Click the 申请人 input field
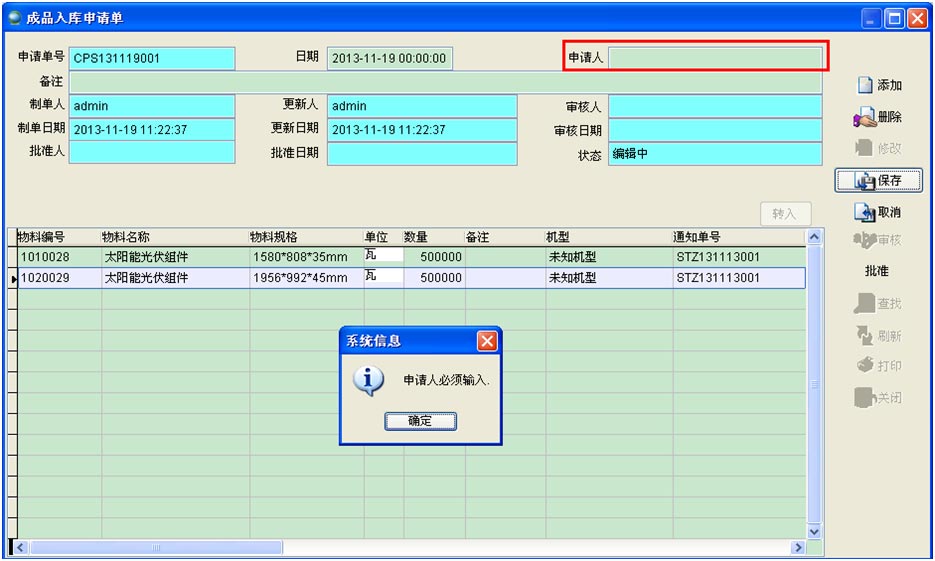This screenshot has width=935, height=561. [715, 58]
